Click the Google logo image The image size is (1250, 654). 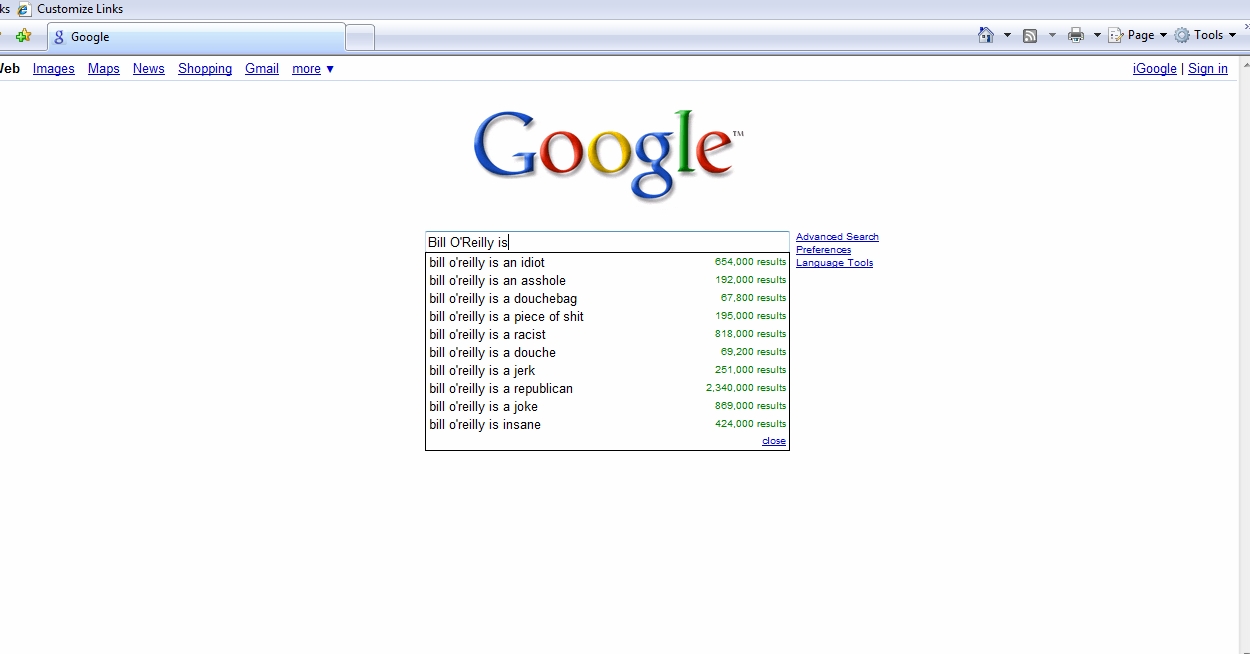607,154
